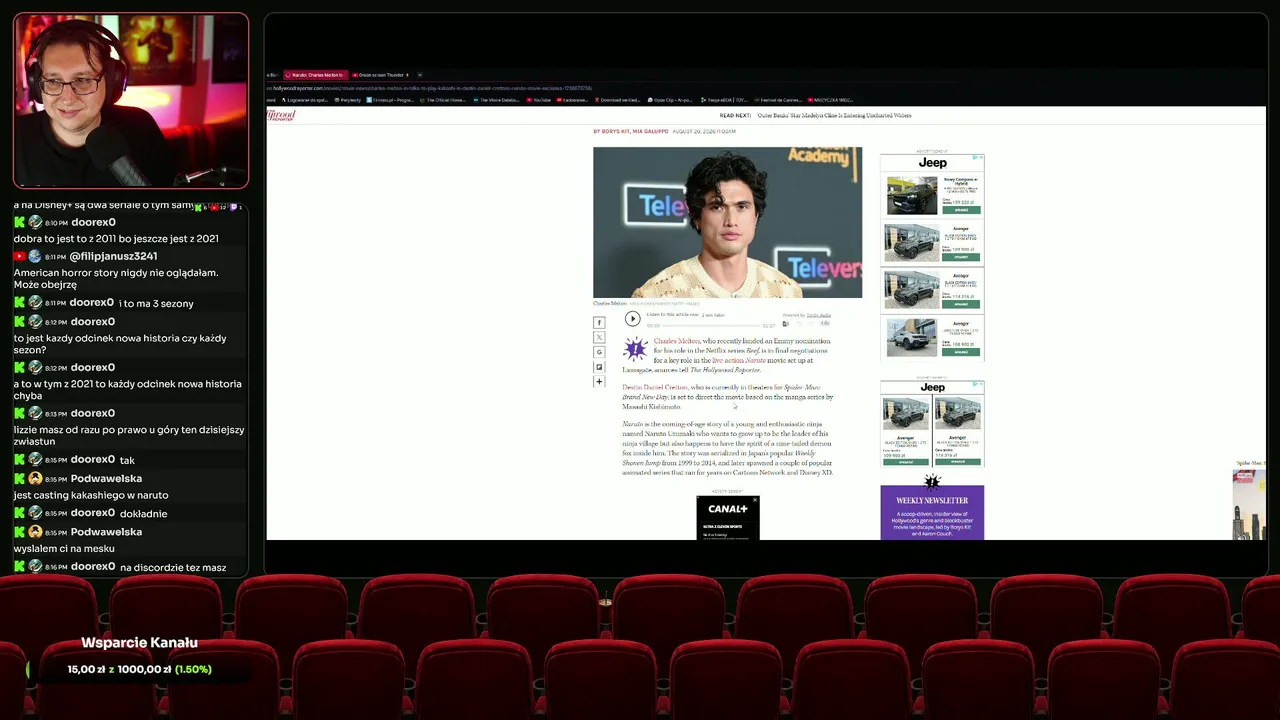1280x720 pixels.
Task: Select chat message 'na discordzie tez masz'
Action: pyautogui.click(x=173, y=568)
